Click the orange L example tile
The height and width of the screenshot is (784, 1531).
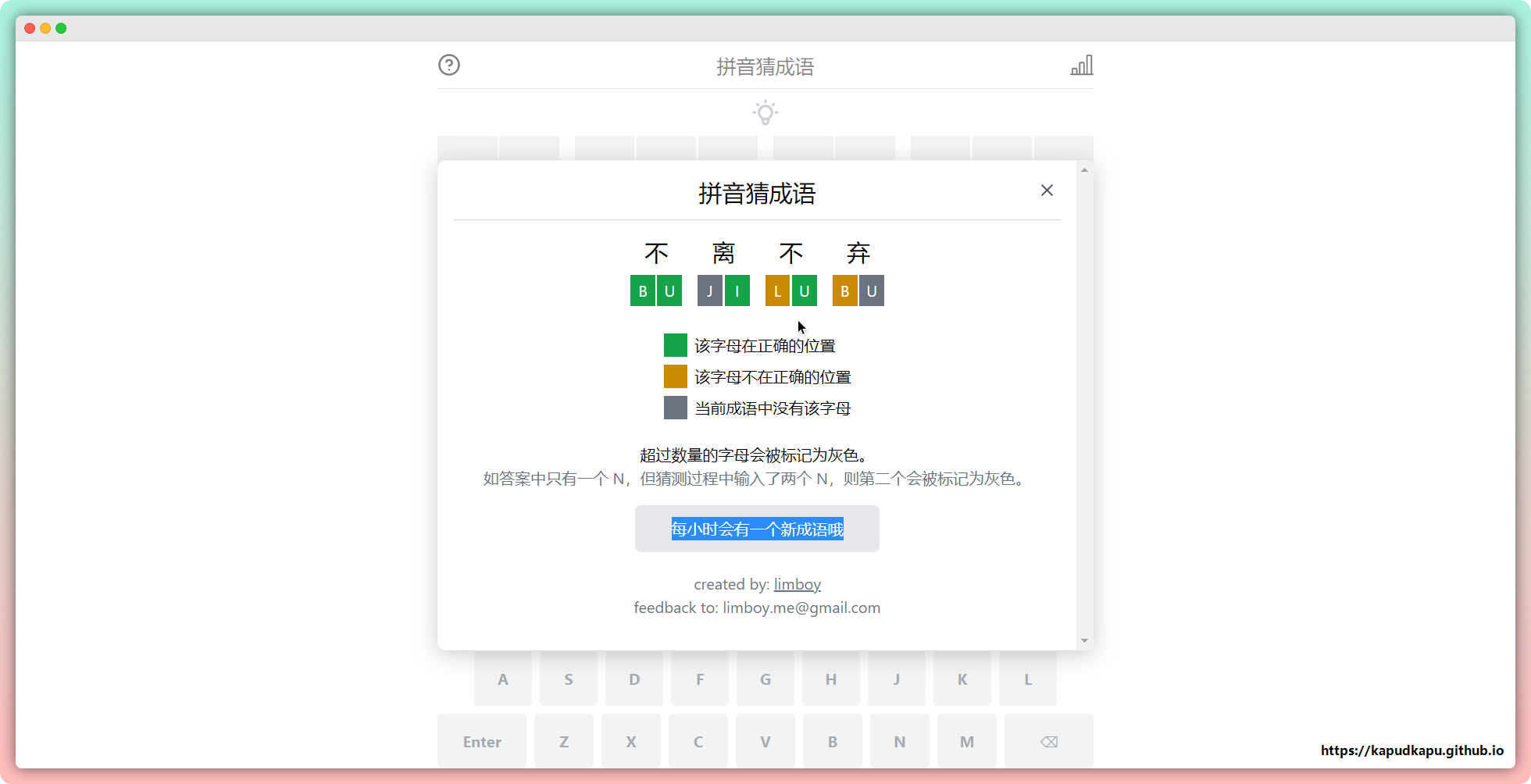click(777, 291)
